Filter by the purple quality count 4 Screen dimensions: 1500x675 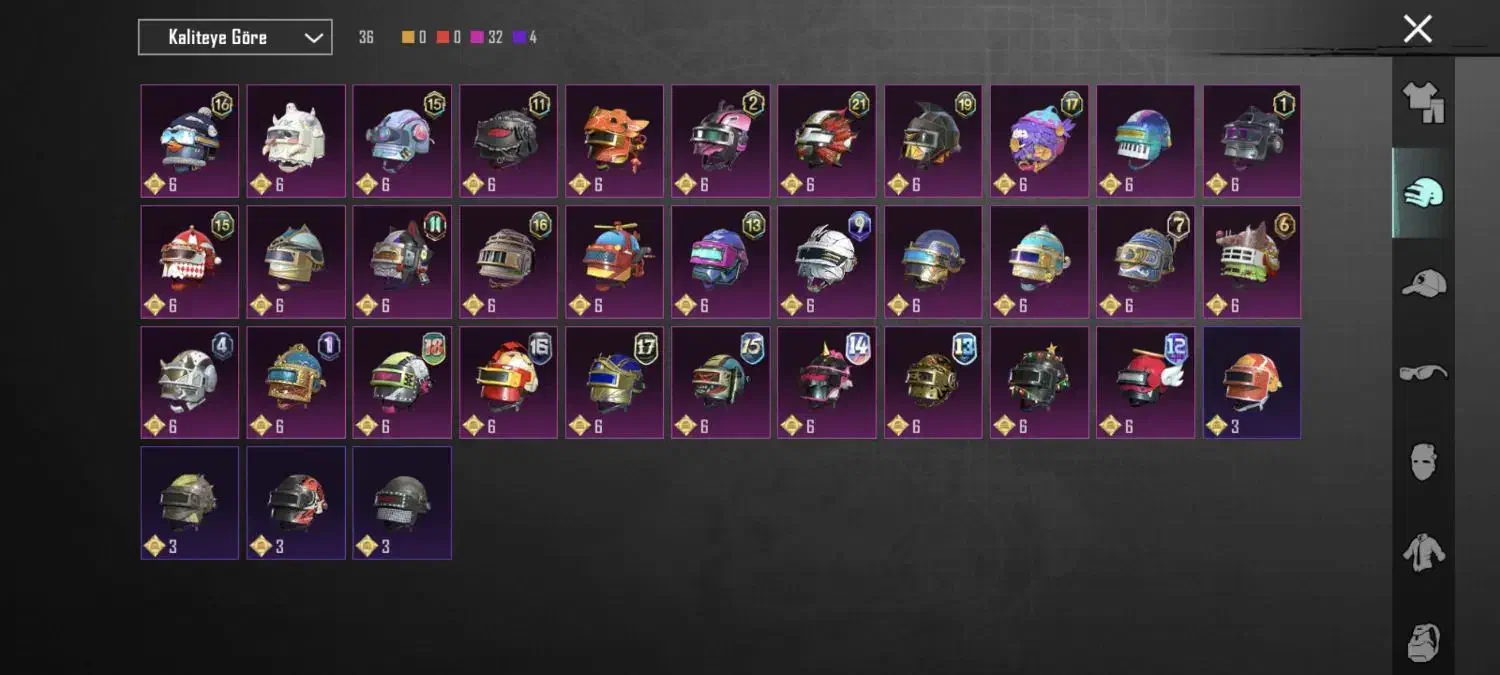[525, 37]
